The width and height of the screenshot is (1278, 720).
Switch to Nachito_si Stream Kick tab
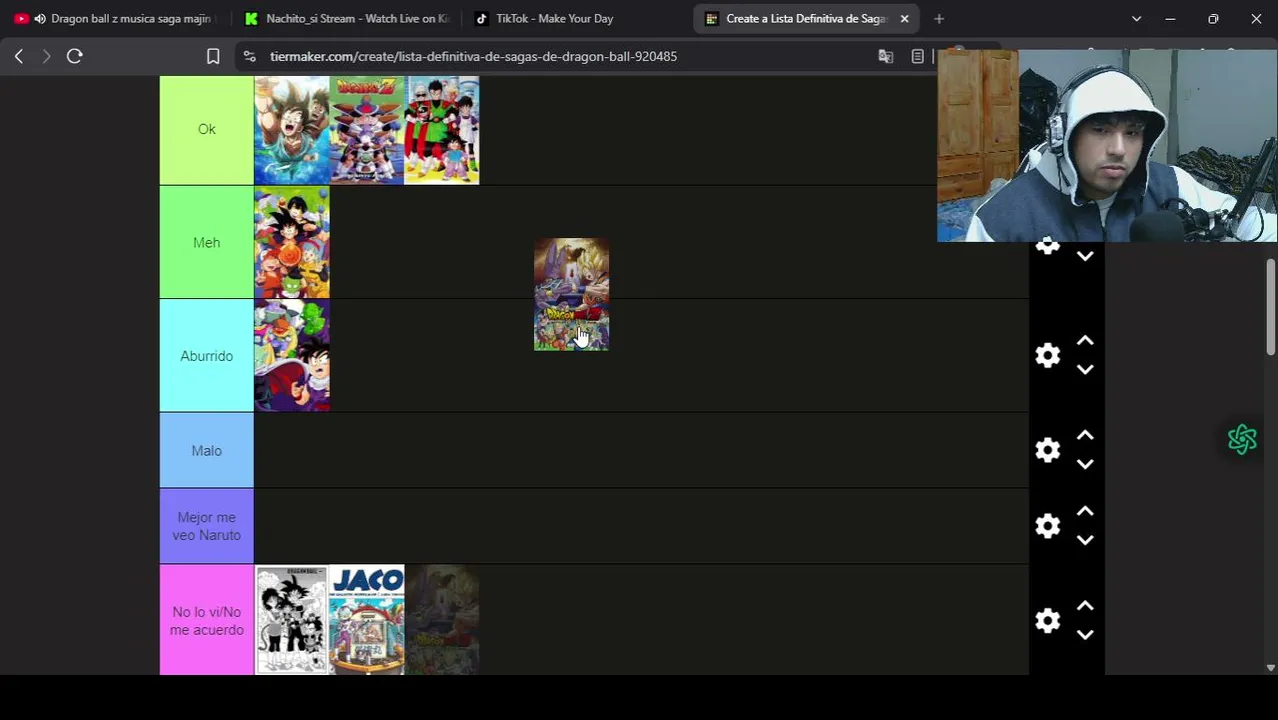click(348, 19)
